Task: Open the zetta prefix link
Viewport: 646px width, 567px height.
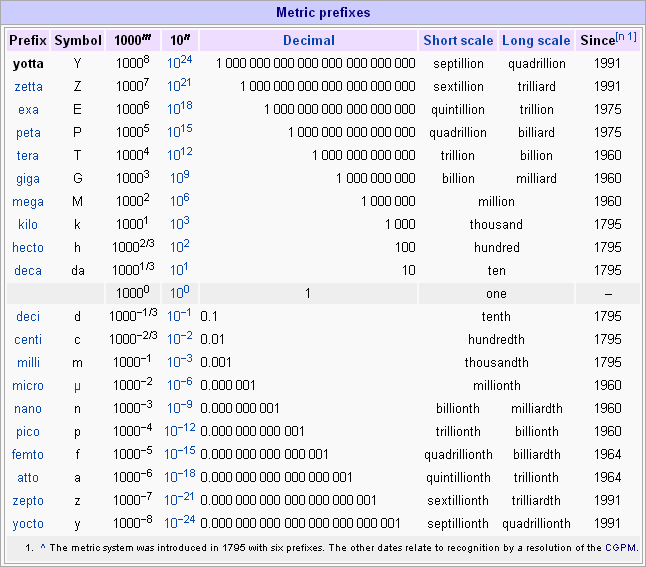Action: click(x=28, y=87)
